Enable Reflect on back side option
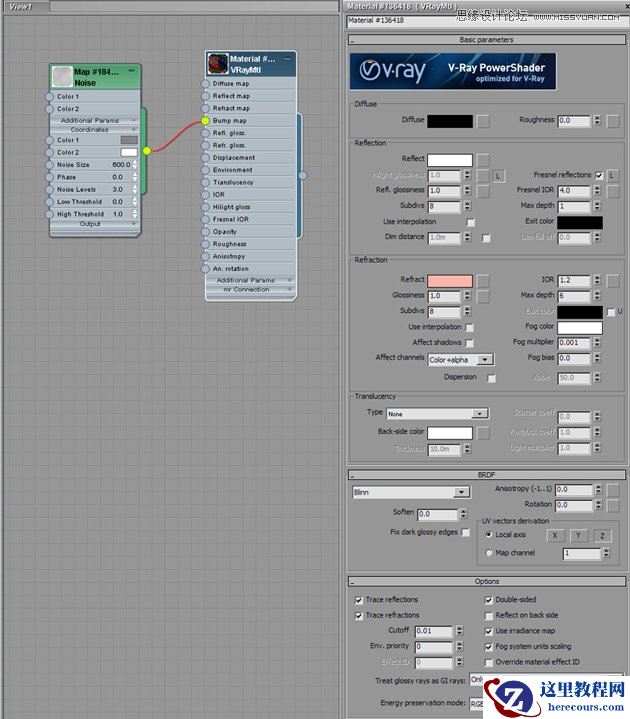This screenshot has height=719, width=630. pos(489,616)
